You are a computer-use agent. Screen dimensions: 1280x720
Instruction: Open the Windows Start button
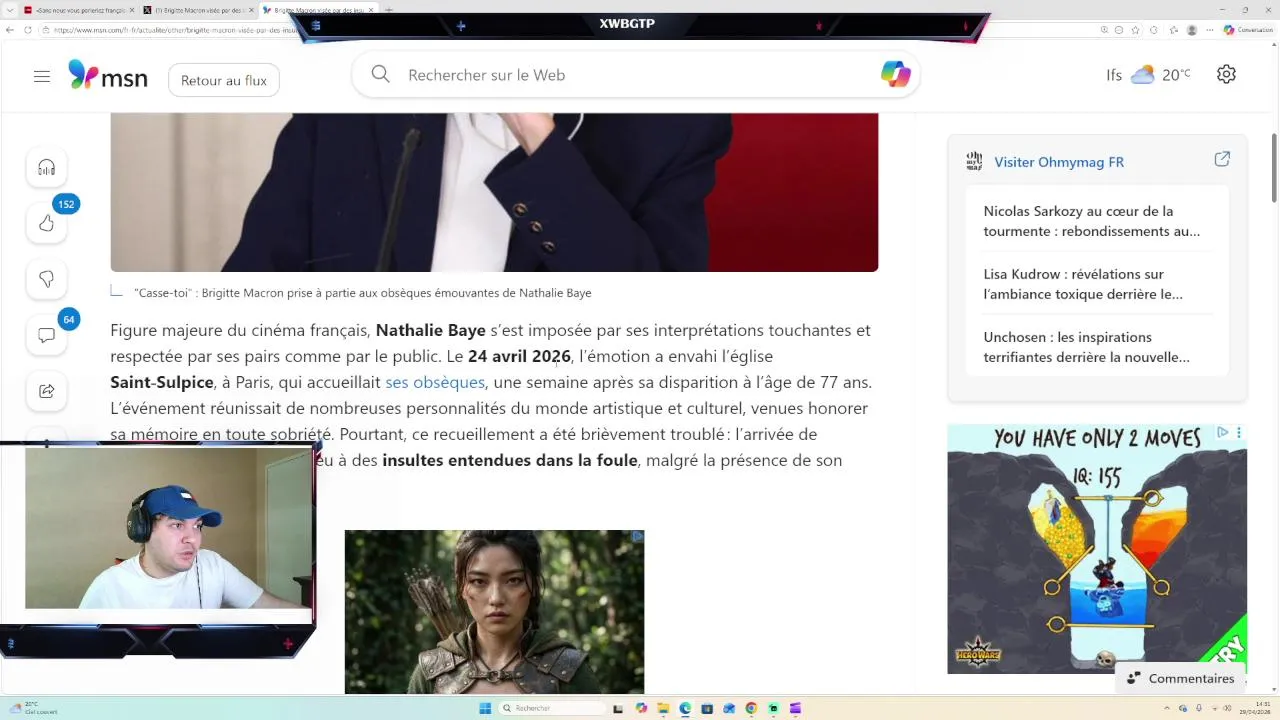point(485,708)
